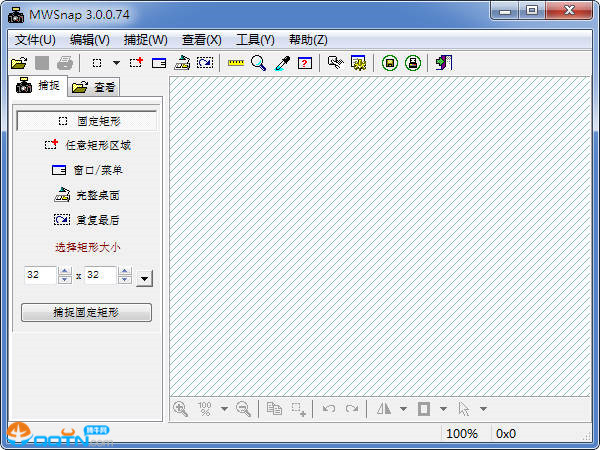Open the 捕捉(W) menu
The image size is (600, 450).
(x=145, y=39)
